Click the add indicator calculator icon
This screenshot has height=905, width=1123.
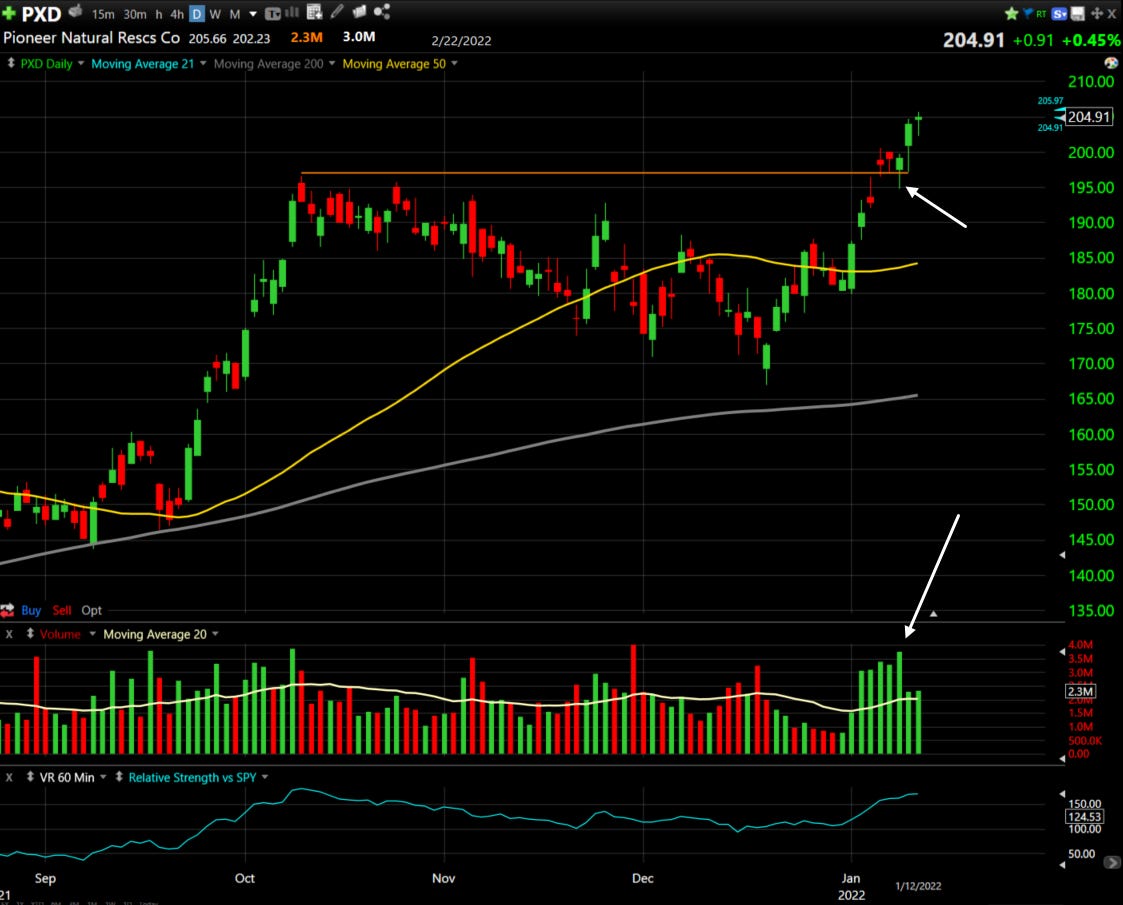pos(314,11)
